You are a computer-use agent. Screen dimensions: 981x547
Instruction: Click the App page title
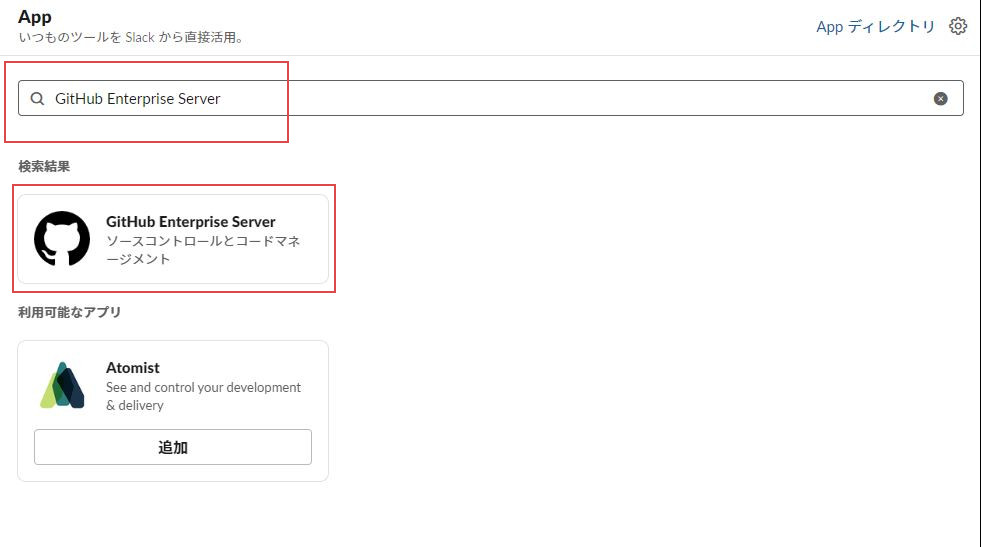[x=35, y=17]
